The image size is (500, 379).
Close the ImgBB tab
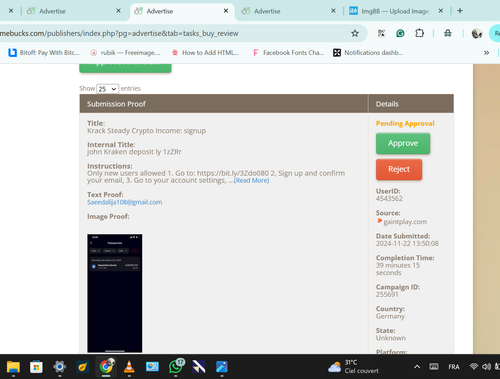pyautogui.click(x=441, y=11)
